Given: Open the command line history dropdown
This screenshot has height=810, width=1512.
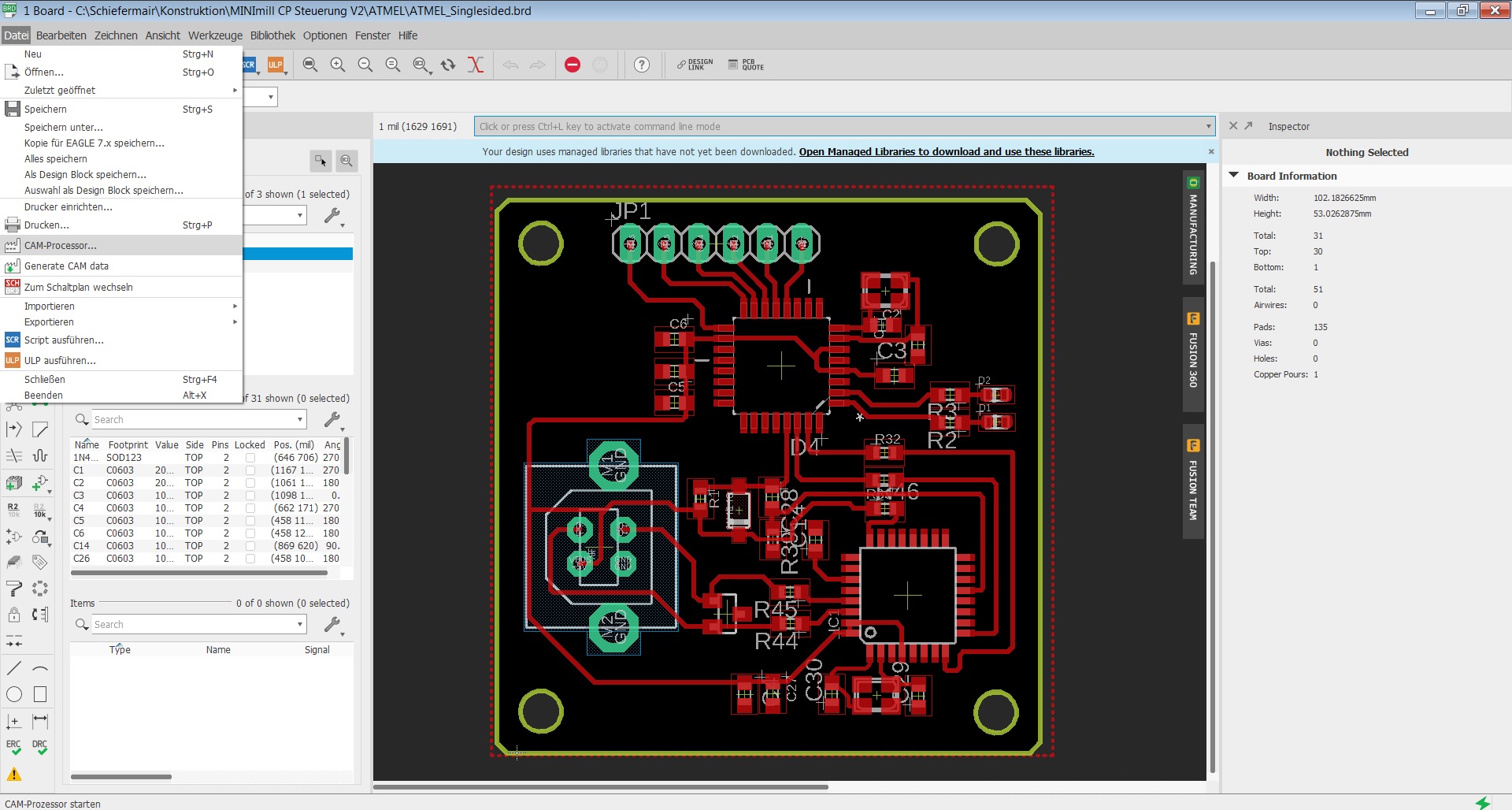Looking at the screenshot, I should click(1208, 127).
